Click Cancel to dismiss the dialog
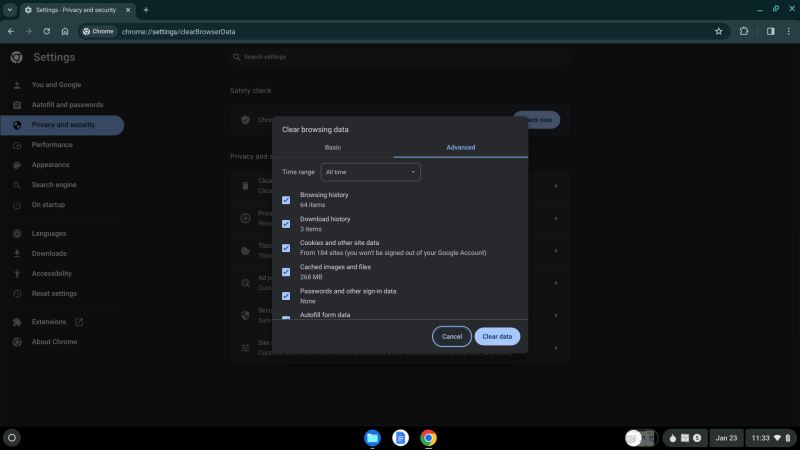 pos(451,336)
